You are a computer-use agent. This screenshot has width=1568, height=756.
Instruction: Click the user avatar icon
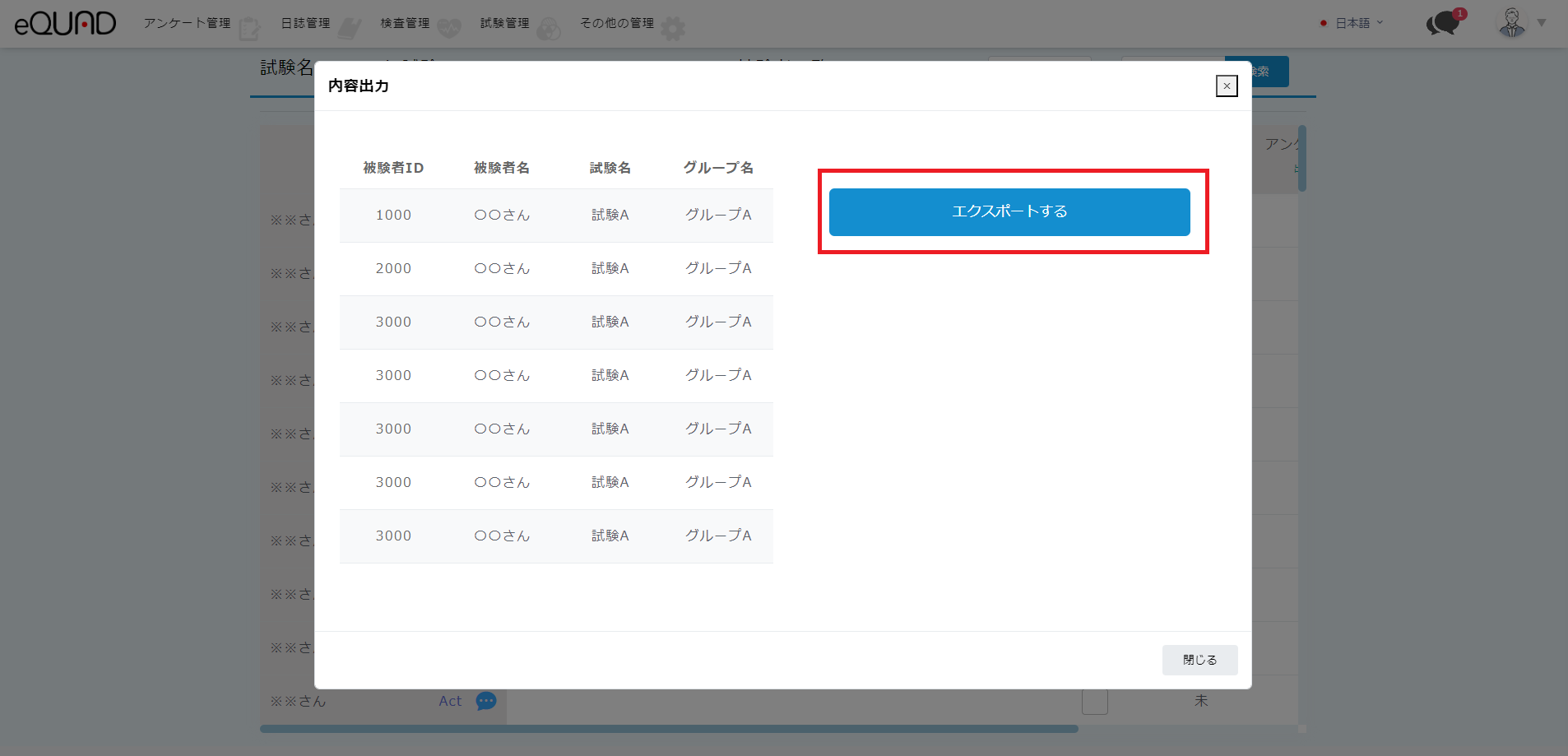[x=1511, y=23]
